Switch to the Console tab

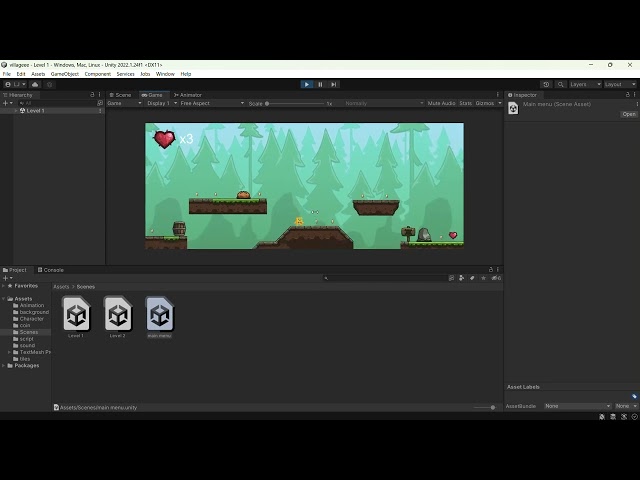click(x=51, y=270)
